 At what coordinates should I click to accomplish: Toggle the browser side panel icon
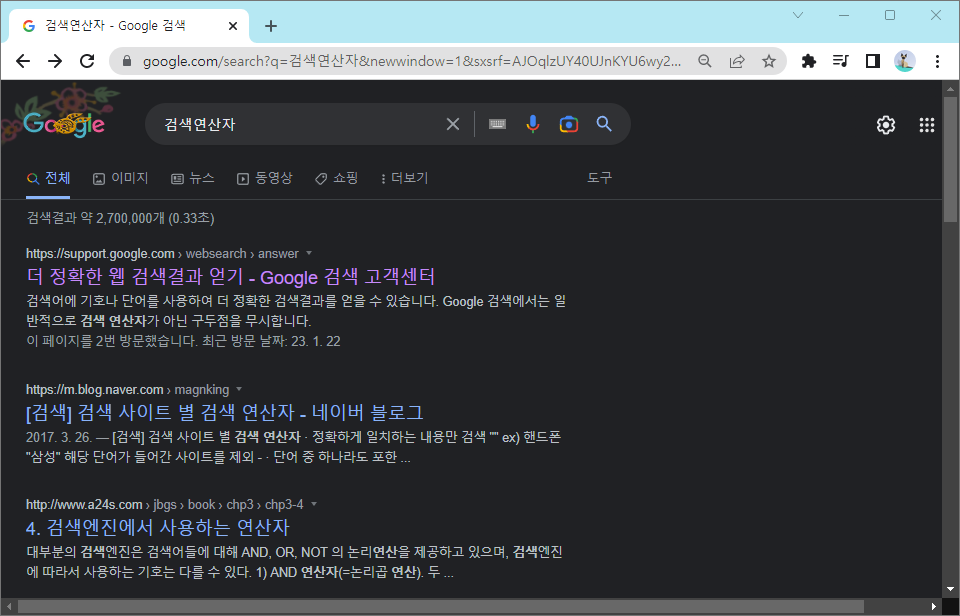tap(872, 61)
